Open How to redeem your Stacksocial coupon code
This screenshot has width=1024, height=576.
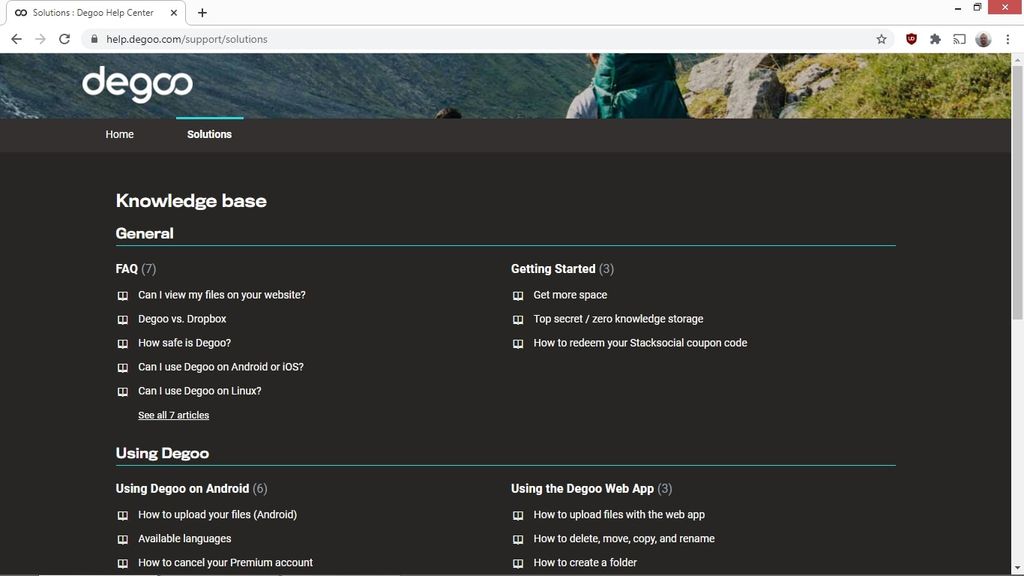click(640, 342)
